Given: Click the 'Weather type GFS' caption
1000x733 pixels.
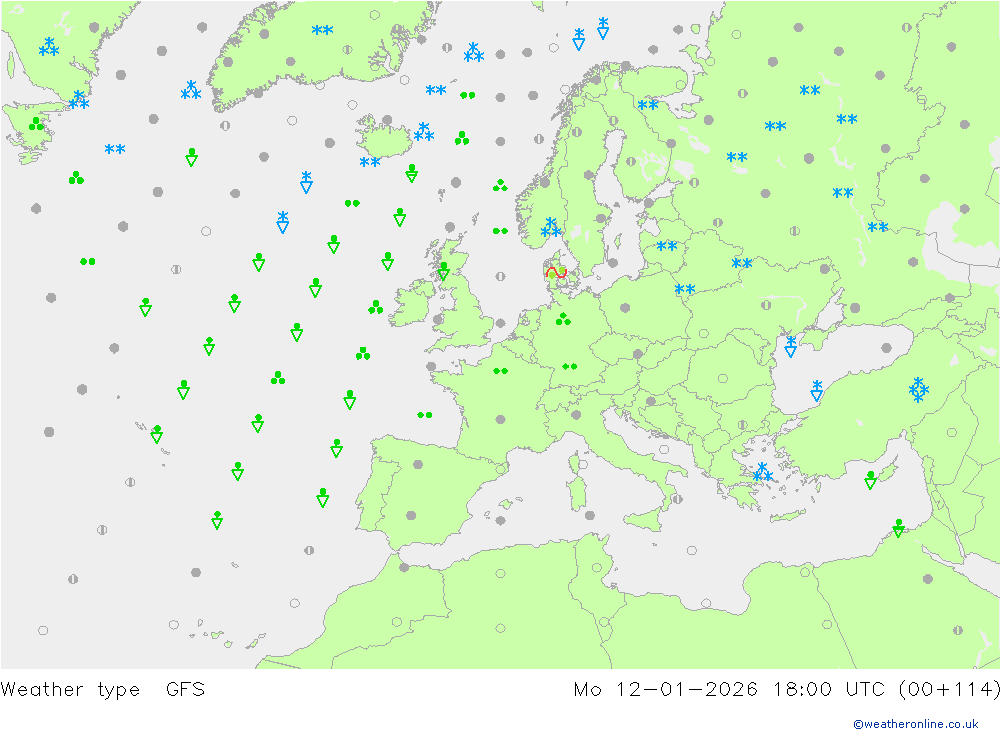Looking at the screenshot, I should pyautogui.click(x=103, y=689).
